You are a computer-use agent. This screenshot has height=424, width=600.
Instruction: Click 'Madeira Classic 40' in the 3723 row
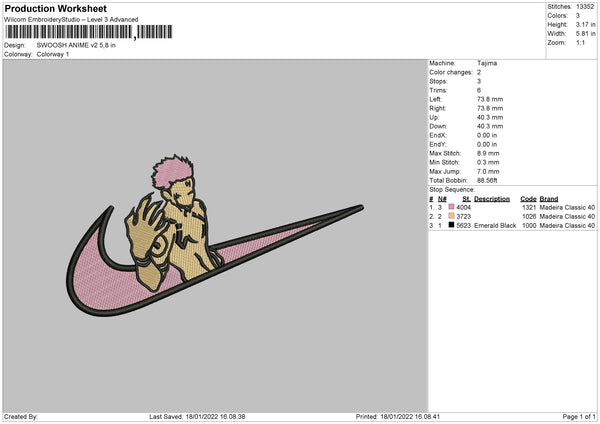pos(567,217)
